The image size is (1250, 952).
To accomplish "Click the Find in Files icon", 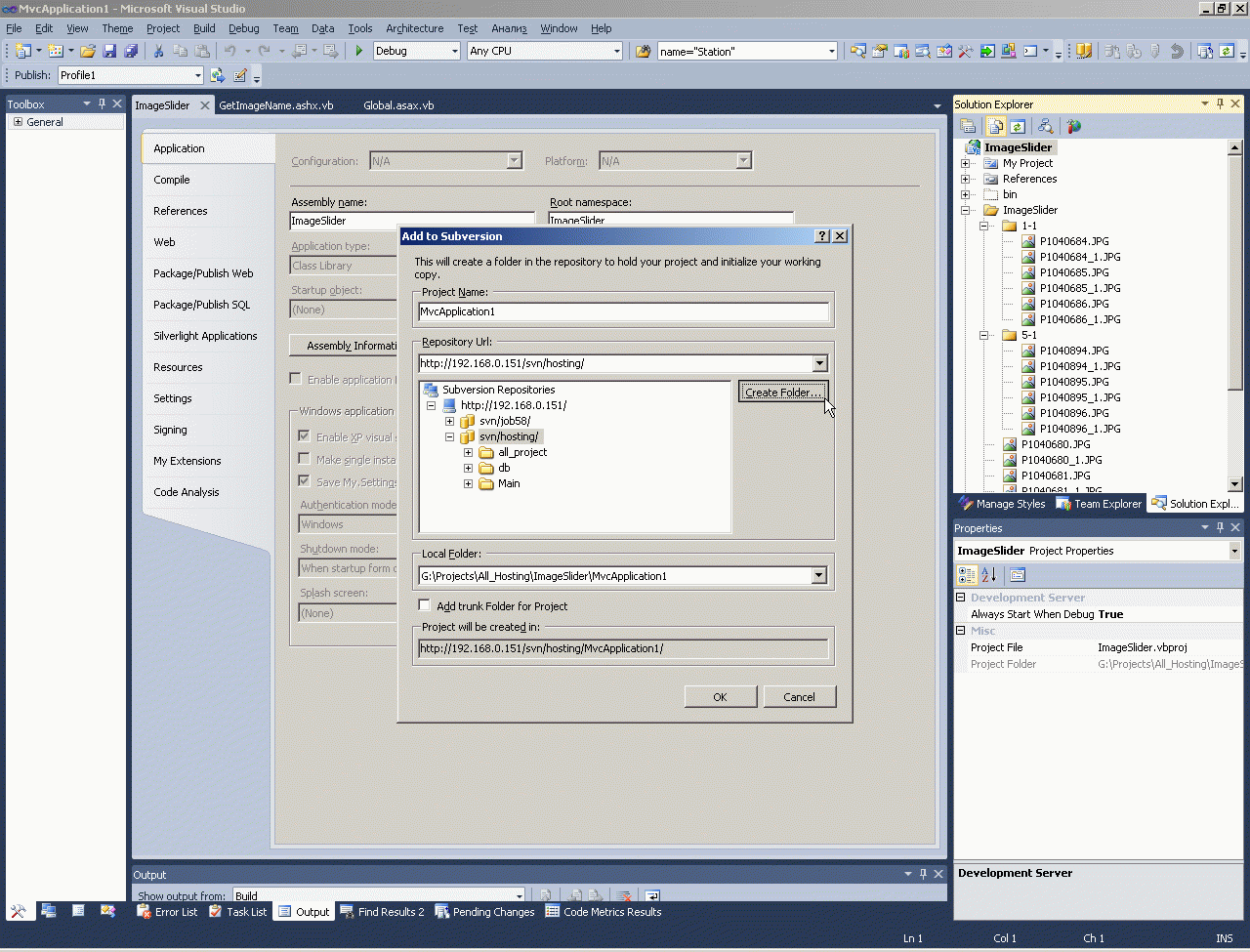I will [x=643, y=51].
